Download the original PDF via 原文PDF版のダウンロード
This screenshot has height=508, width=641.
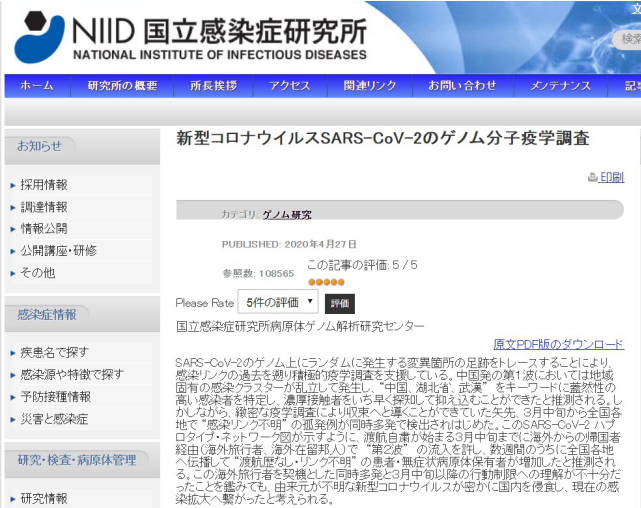[558, 343]
